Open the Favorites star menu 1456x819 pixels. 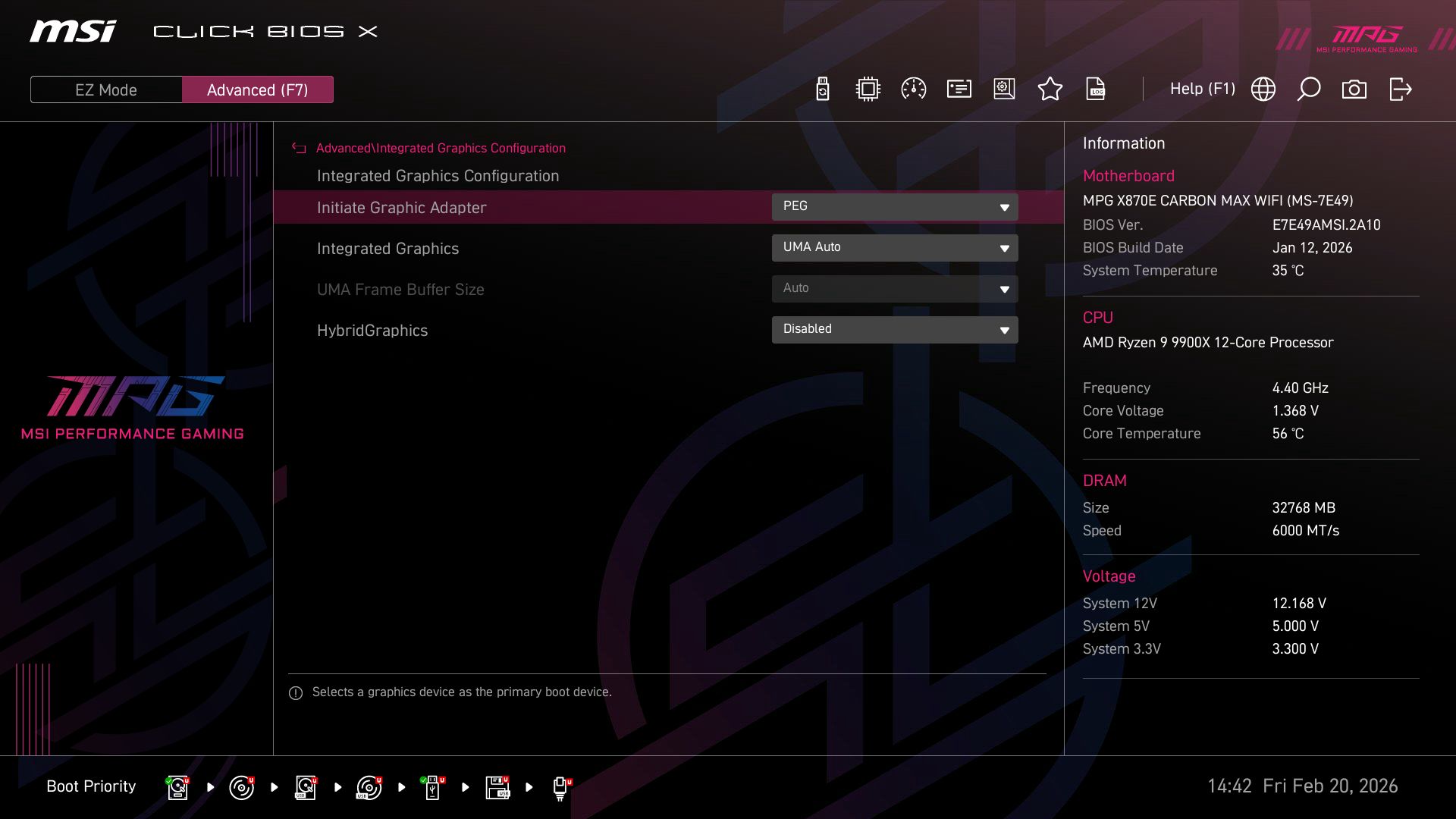1050,89
